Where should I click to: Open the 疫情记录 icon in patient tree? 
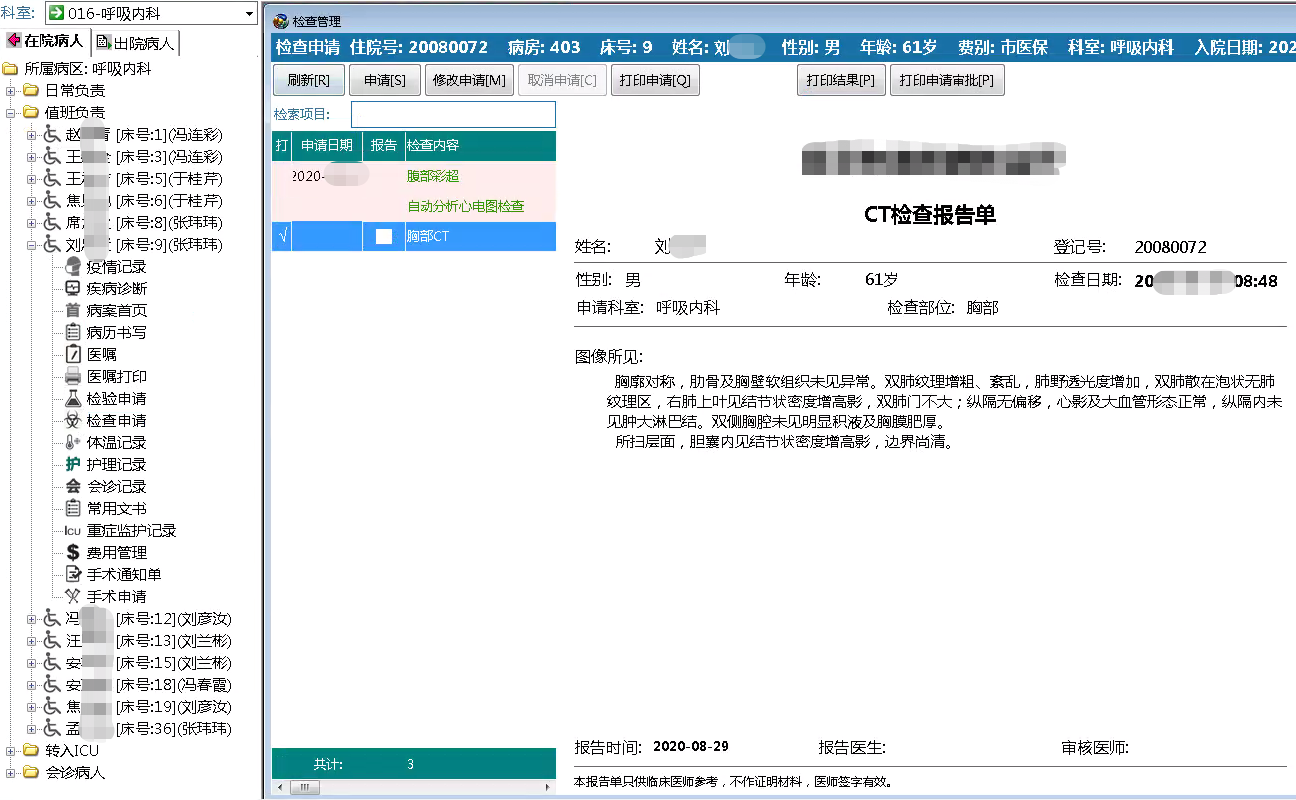(72, 266)
